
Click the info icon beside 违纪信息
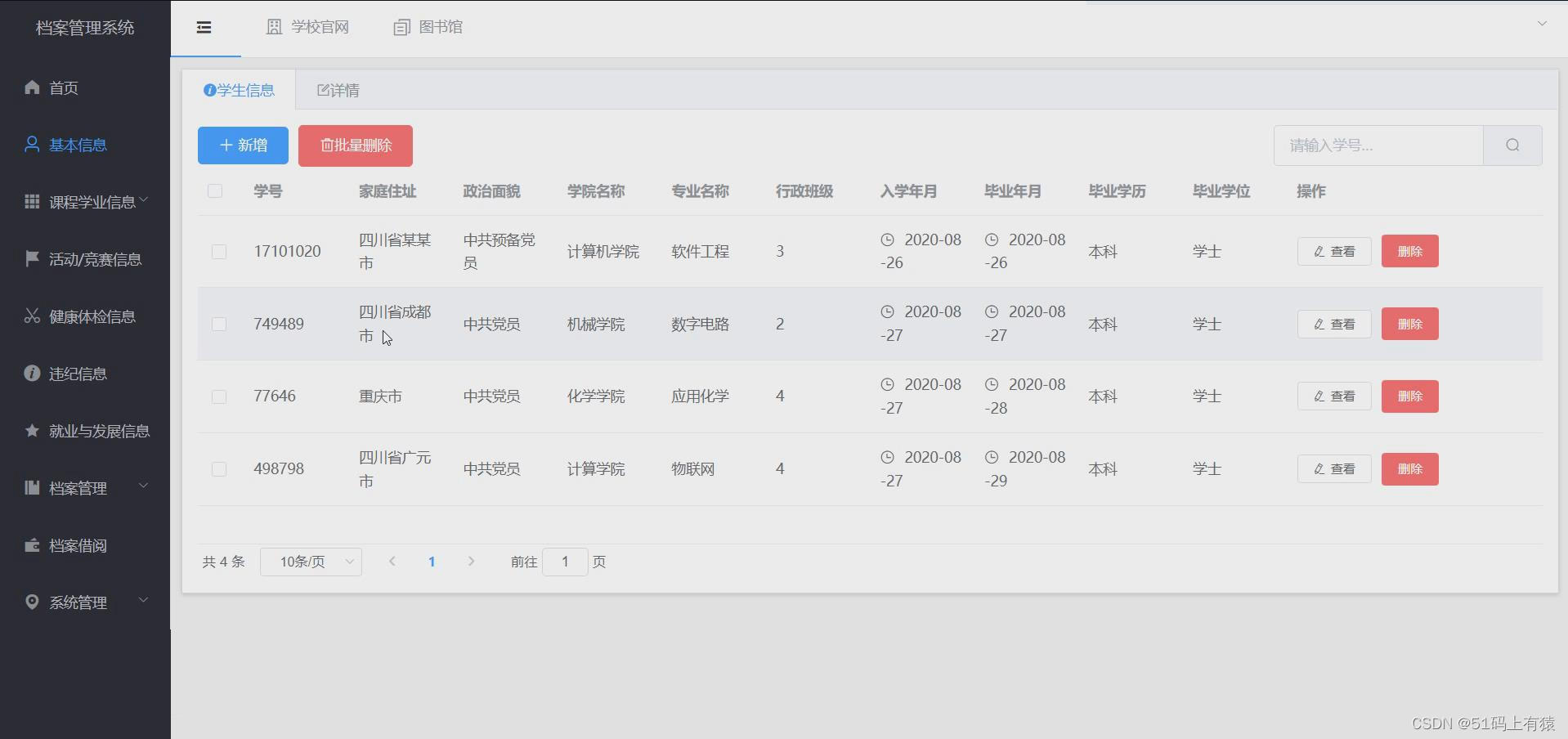pos(32,373)
